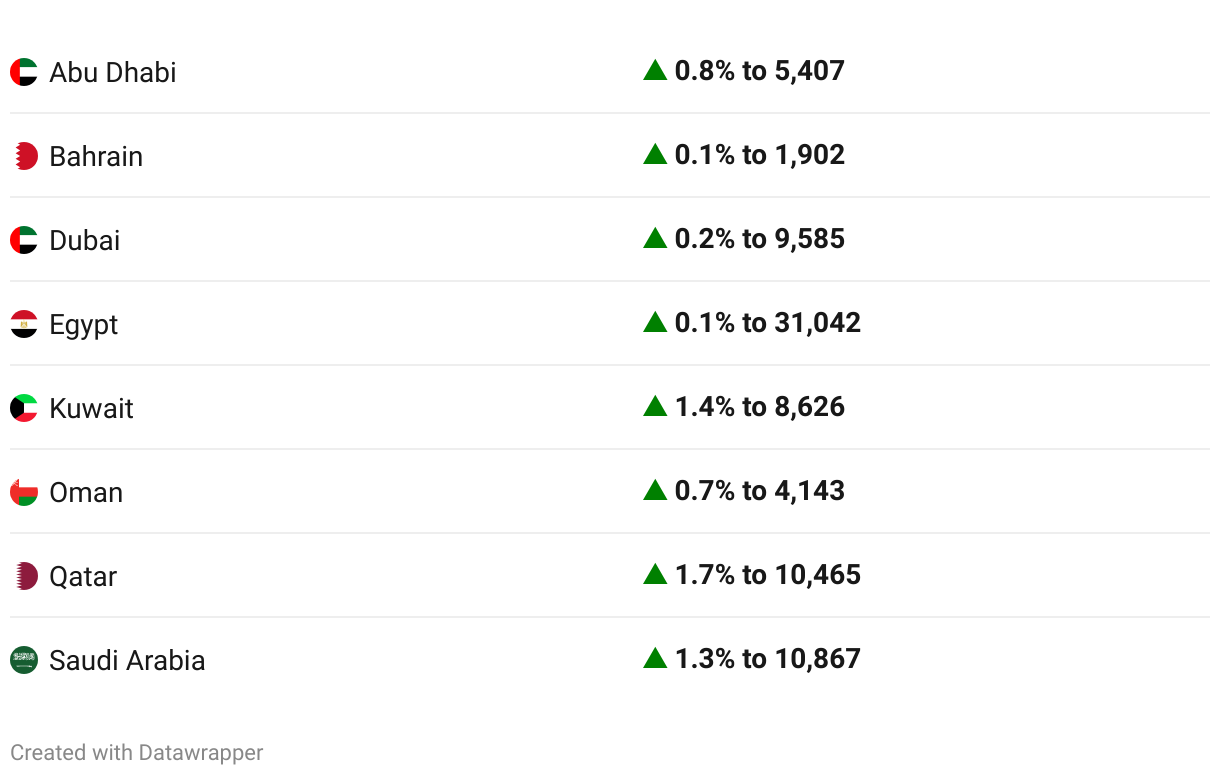The image size is (1220, 776).
Task: Click the value 1.7% to 10,465
Action: [768, 575]
